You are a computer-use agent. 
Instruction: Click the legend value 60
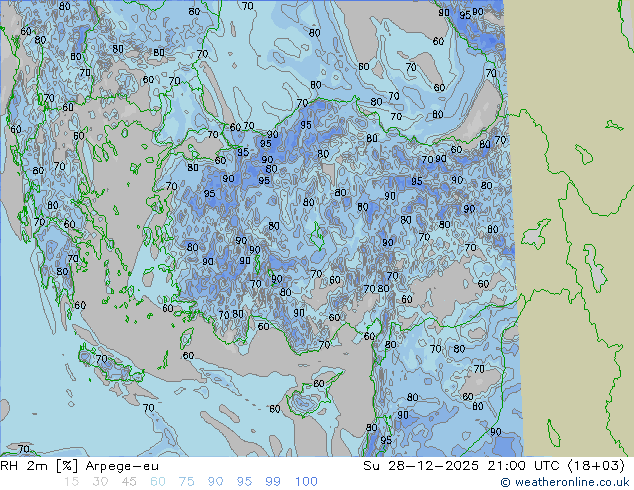(x=158, y=482)
